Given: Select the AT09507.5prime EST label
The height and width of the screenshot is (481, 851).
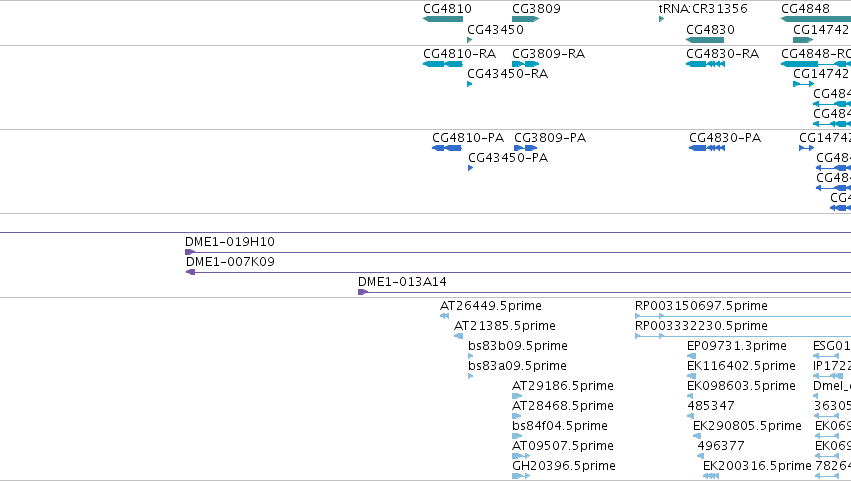Looking at the screenshot, I should 563,446.
